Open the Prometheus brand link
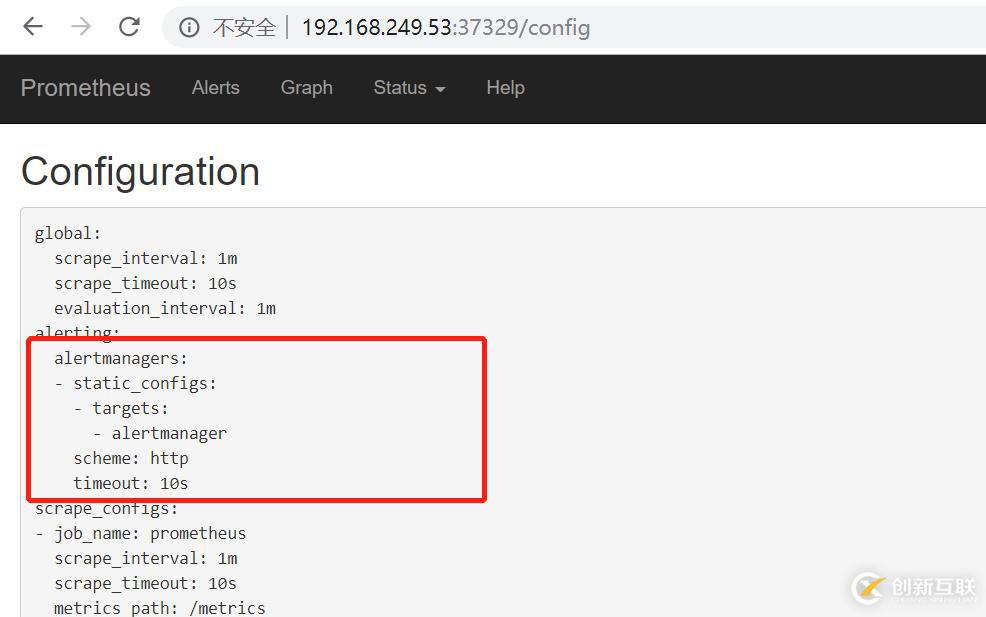This screenshot has height=617, width=986. click(86, 88)
